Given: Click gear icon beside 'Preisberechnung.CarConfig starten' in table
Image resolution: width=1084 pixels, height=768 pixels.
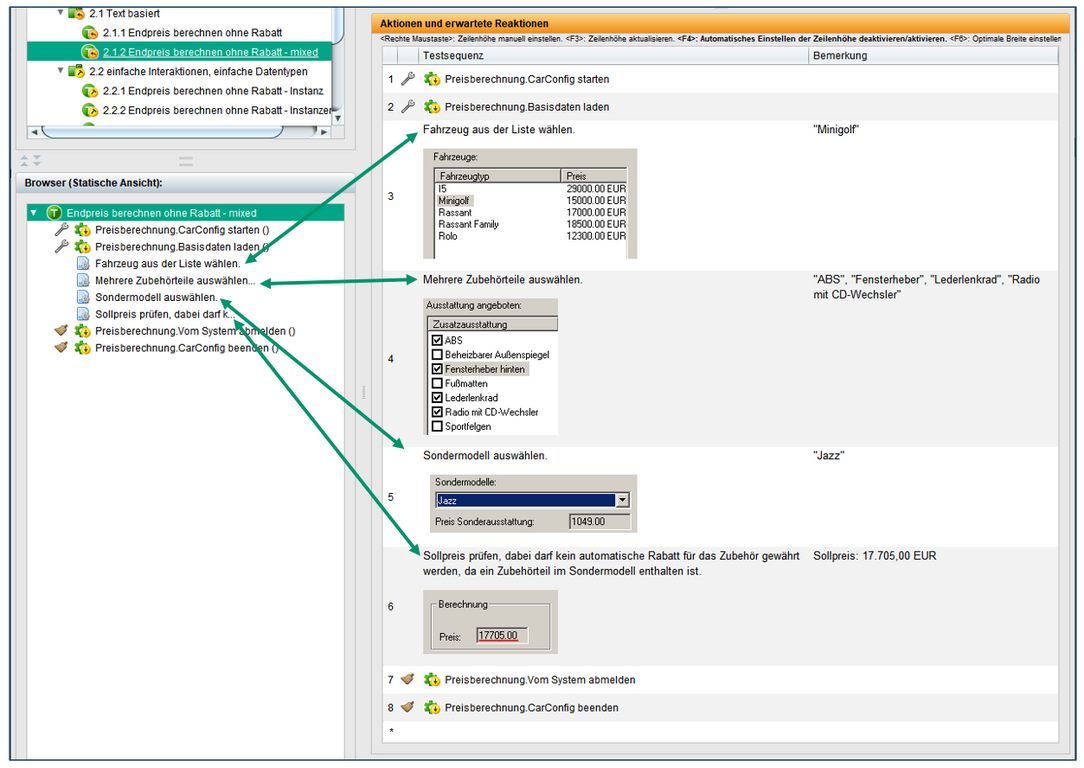Looking at the screenshot, I should 432,79.
